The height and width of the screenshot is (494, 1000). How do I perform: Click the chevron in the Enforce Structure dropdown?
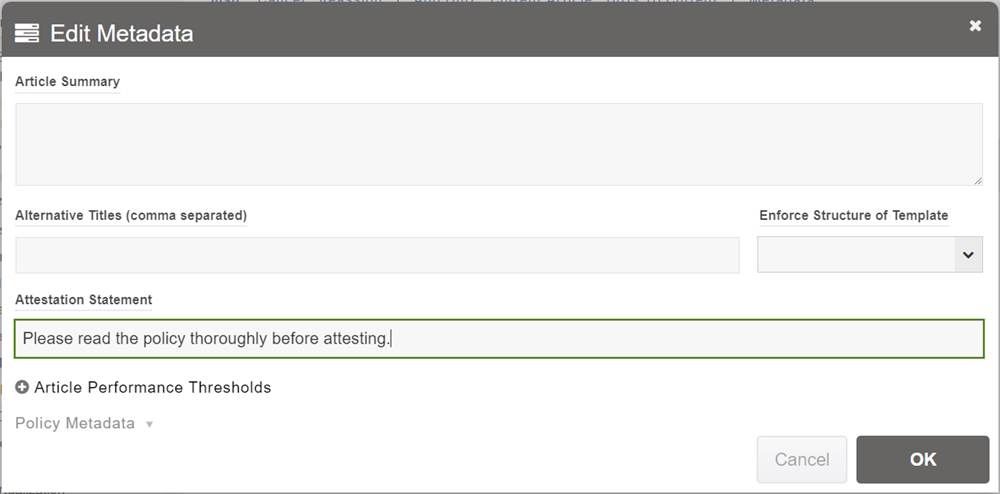967,255
